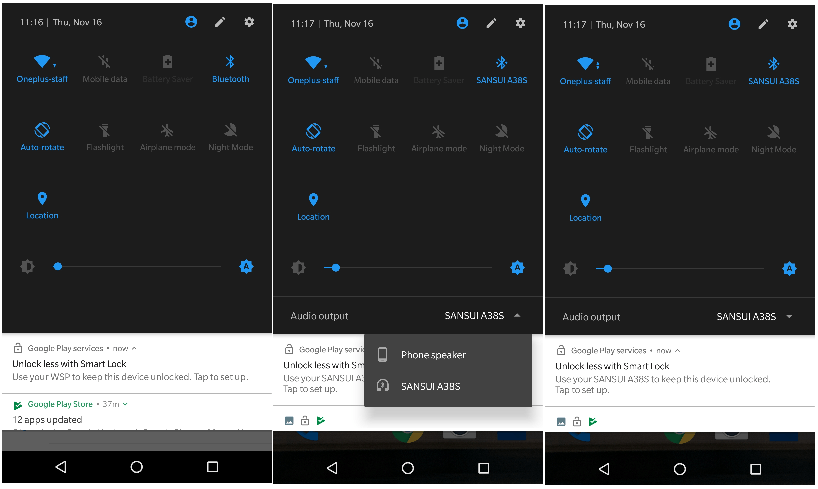This screenshot has height=489, width=818.
Task: Toggle Auto-rotate tile in the 11:16 screen
Action: click(42, 137)
